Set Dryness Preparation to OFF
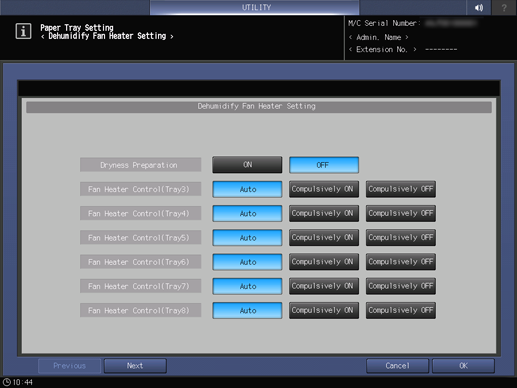 (324, 165)
